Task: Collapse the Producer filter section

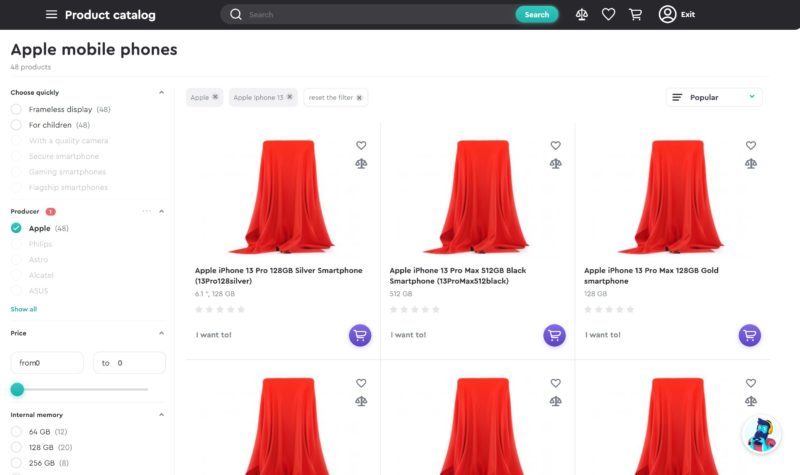Action: click(161, 211)
